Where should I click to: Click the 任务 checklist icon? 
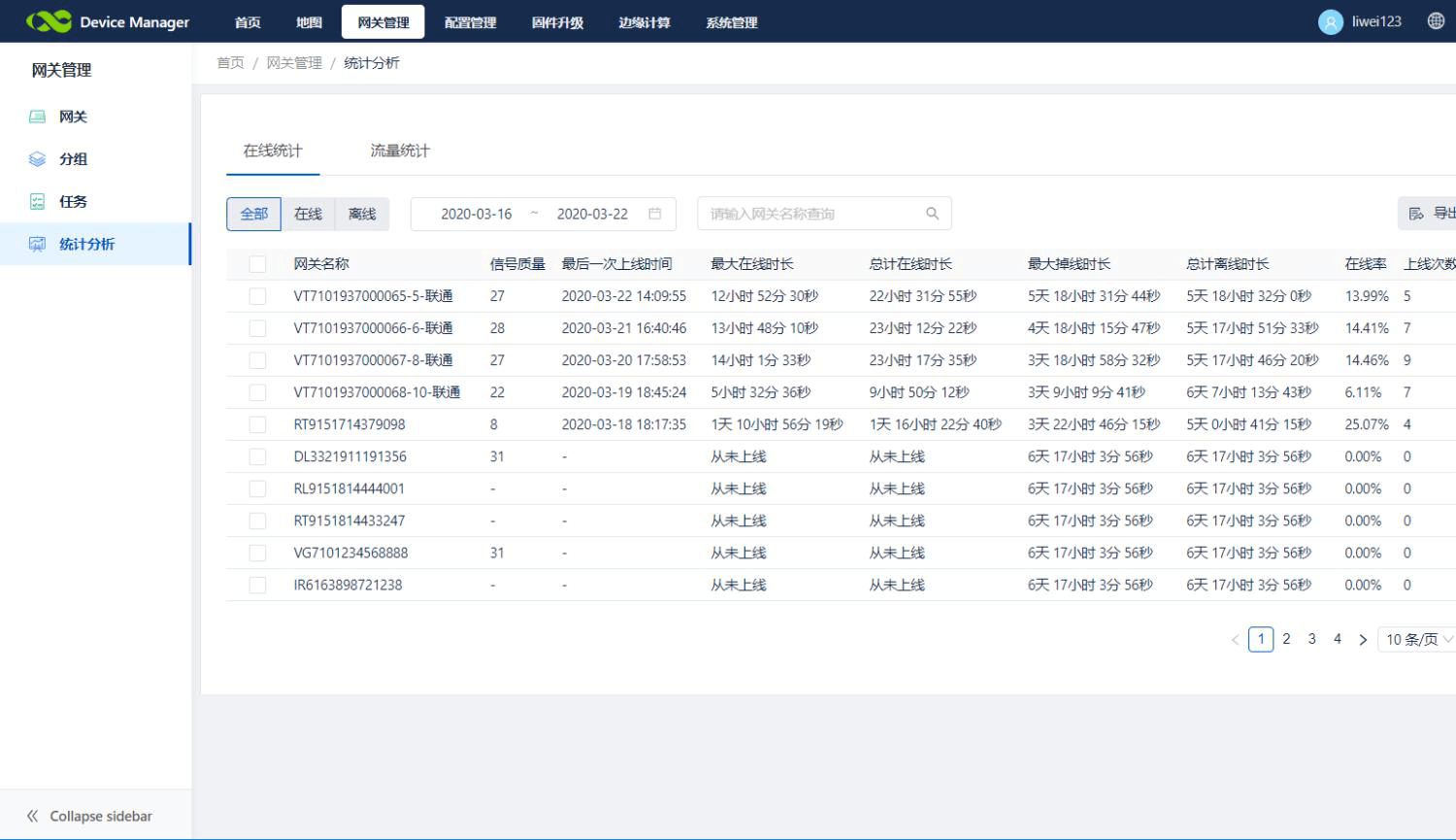[37, 202]
